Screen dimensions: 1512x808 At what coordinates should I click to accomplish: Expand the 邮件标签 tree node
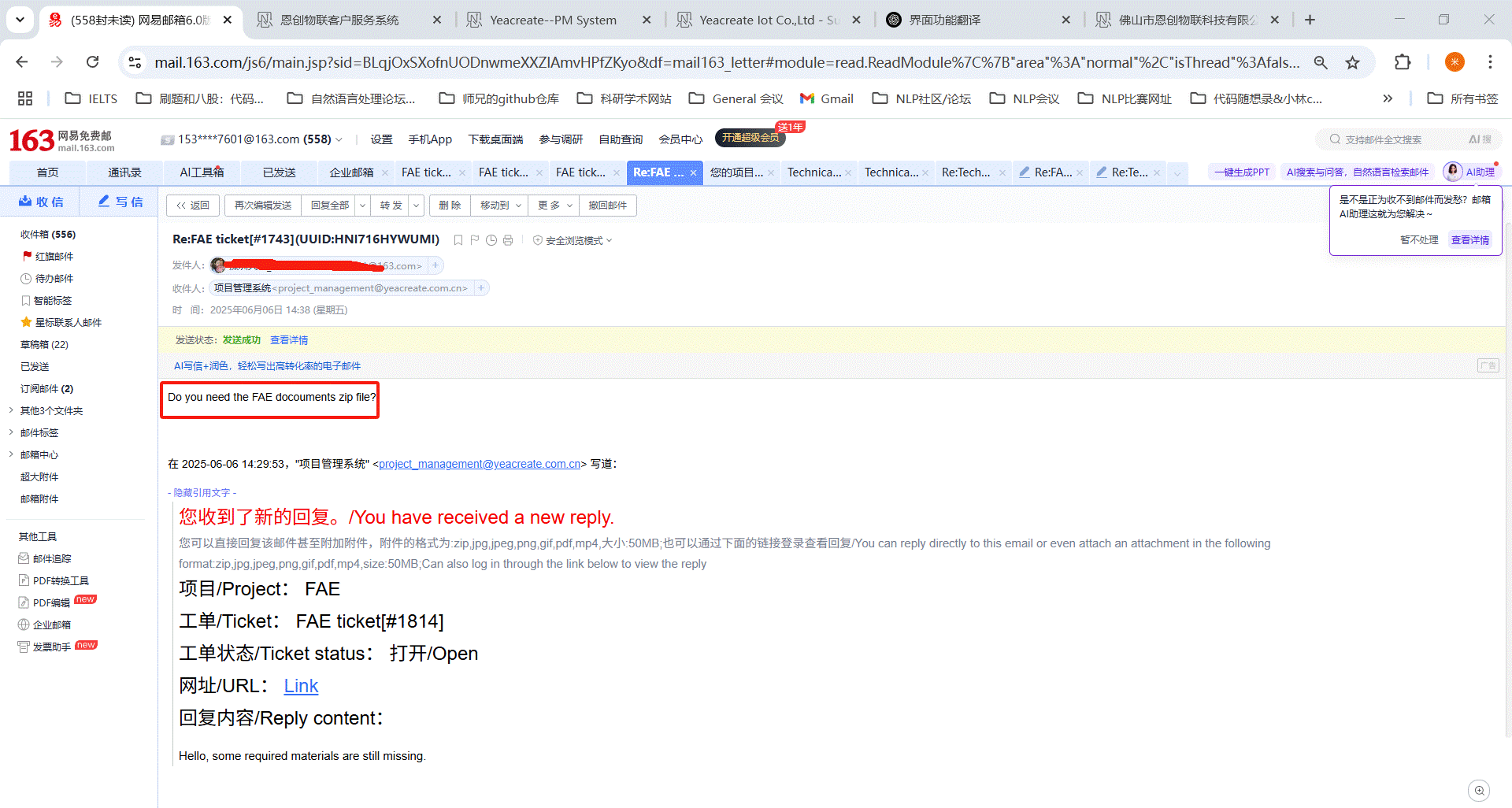[x=11, y=432]
